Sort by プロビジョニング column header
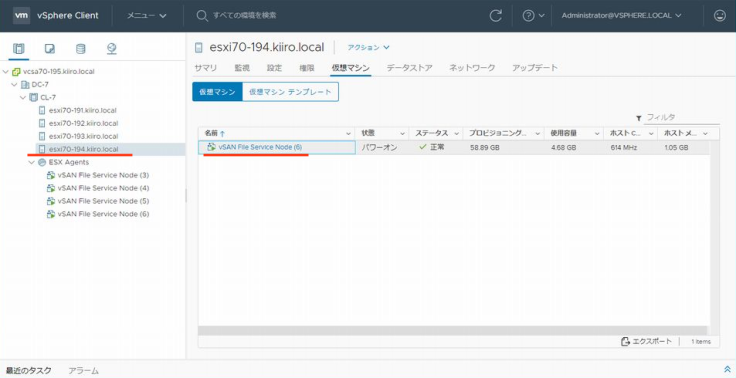This screenshot has height=378, width=736. point(498,133)
